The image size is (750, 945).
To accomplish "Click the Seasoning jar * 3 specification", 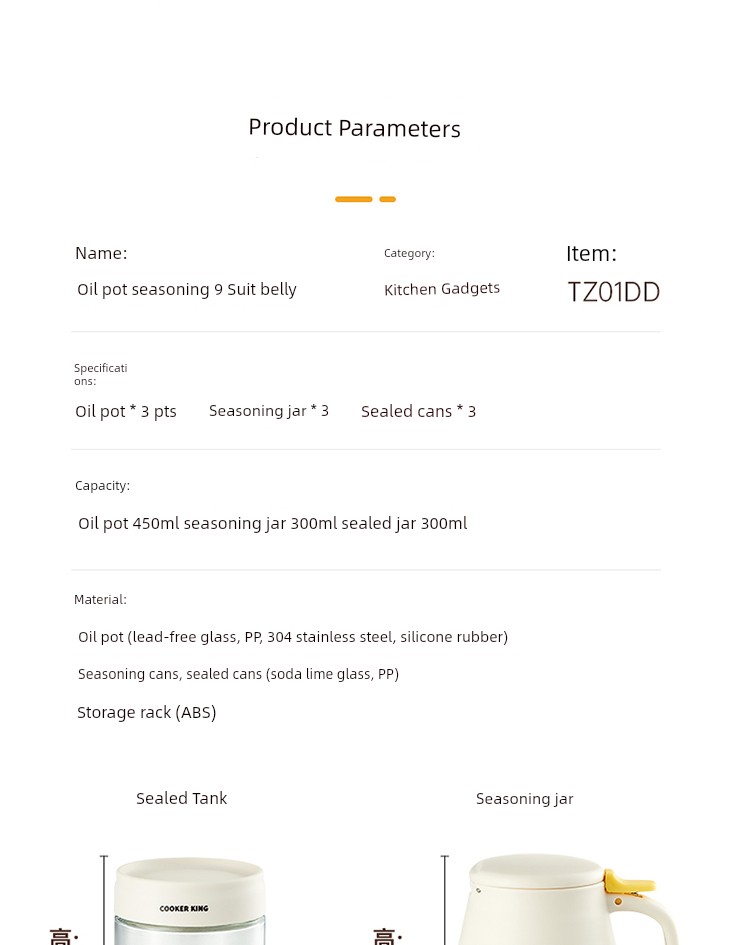I will 269,411.
